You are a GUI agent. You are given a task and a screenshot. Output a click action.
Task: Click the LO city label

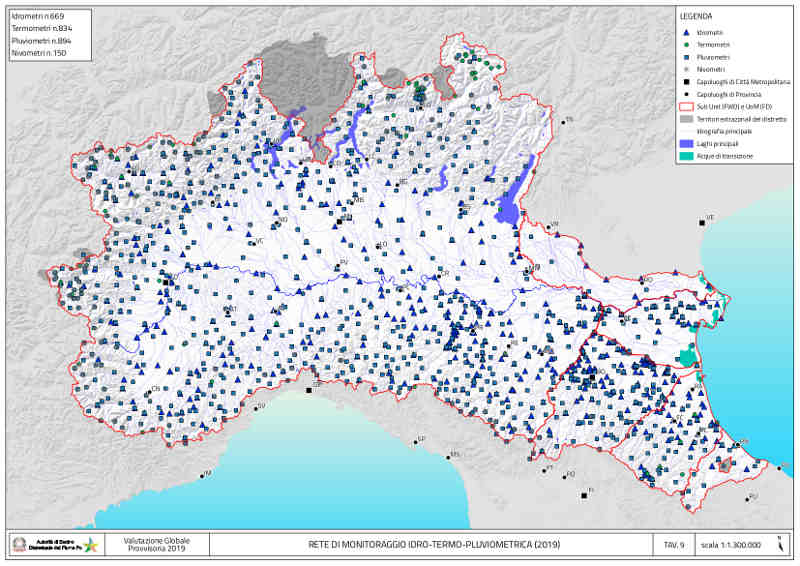(x=384, y=244)
